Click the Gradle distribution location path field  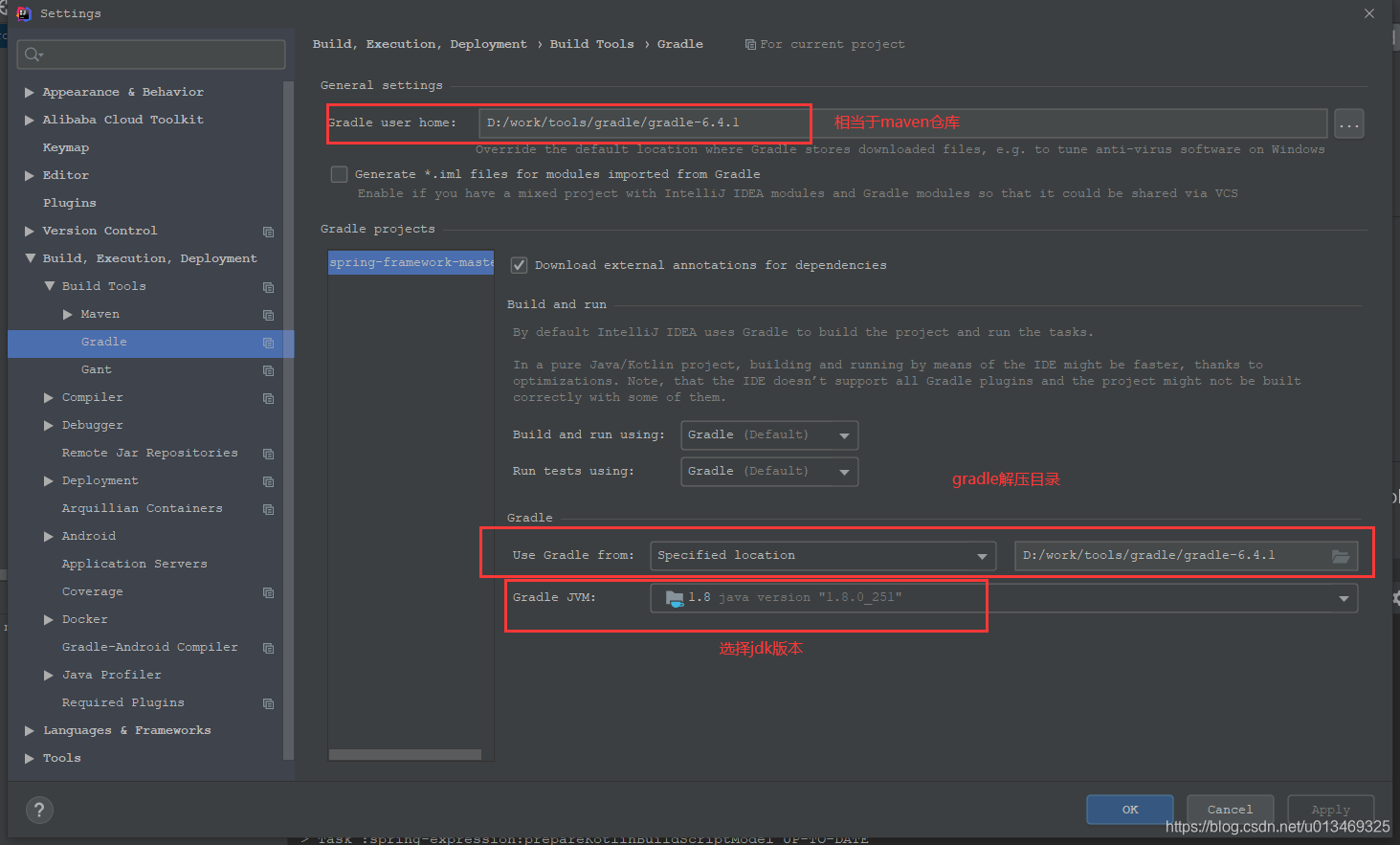[1186, 556]
